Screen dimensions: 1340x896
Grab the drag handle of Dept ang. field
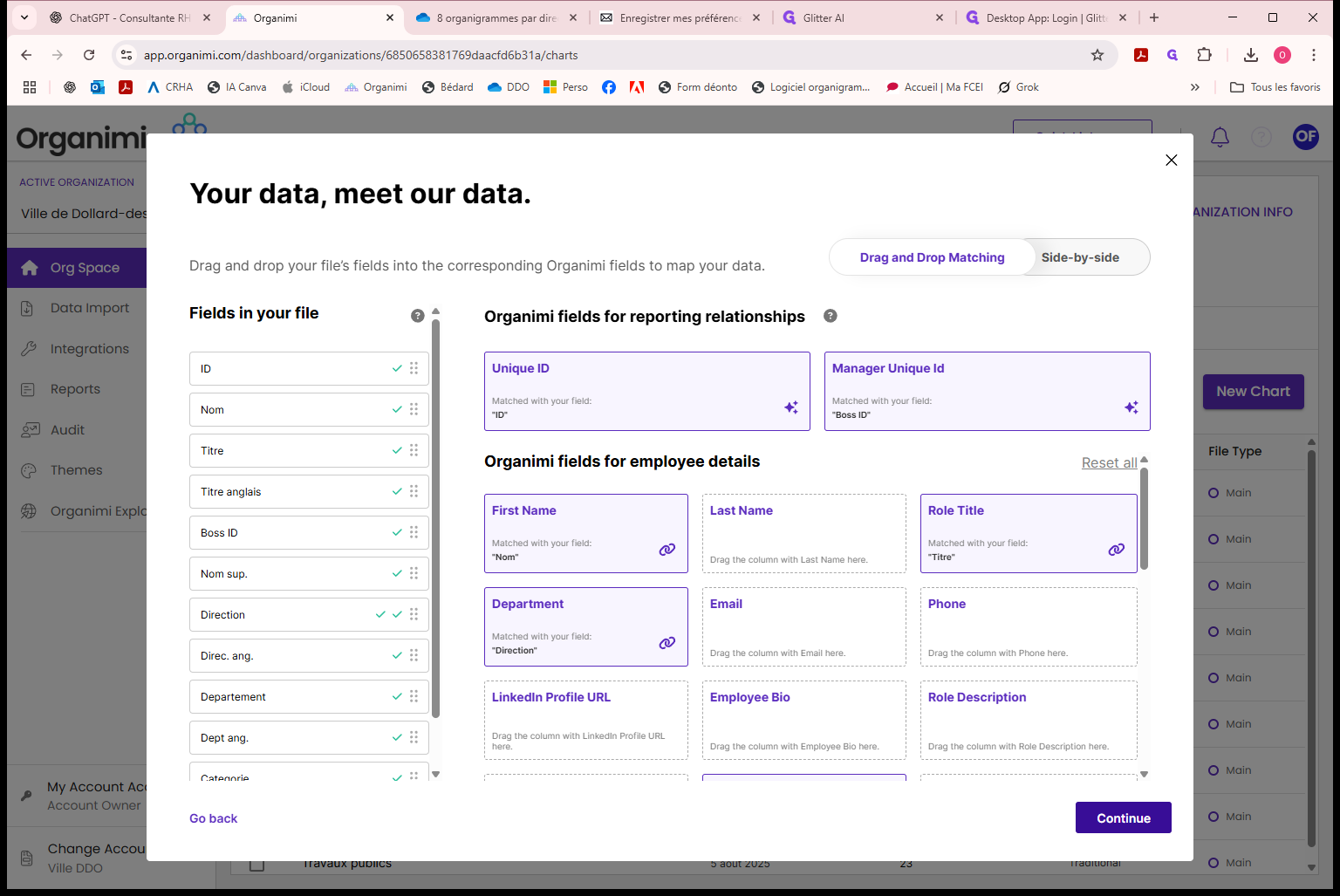pyautogui.click(x=414, y=737)
